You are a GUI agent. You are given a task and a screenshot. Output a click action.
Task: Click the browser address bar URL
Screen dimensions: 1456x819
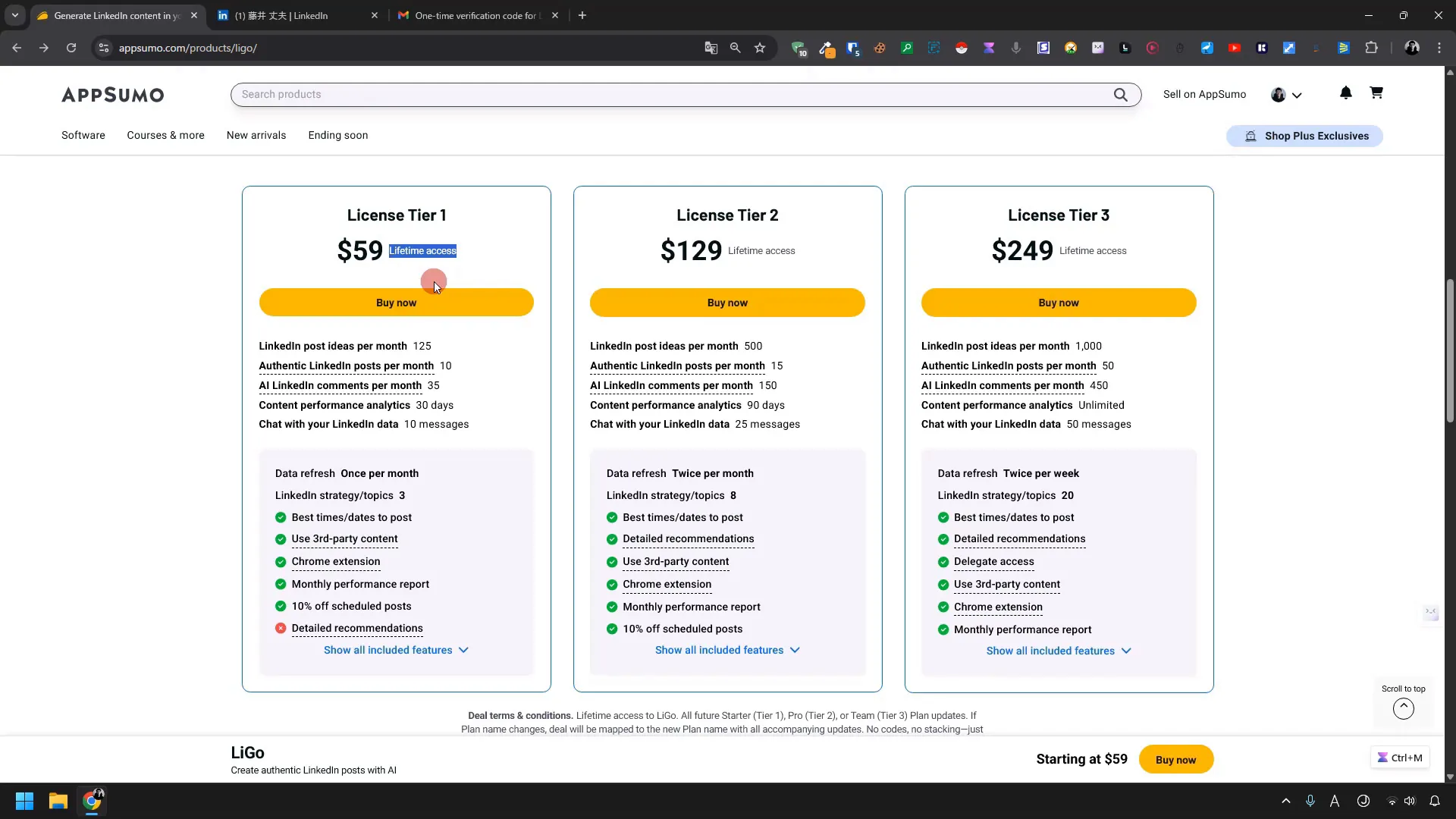pyautogui.click(x=188, y=48)
